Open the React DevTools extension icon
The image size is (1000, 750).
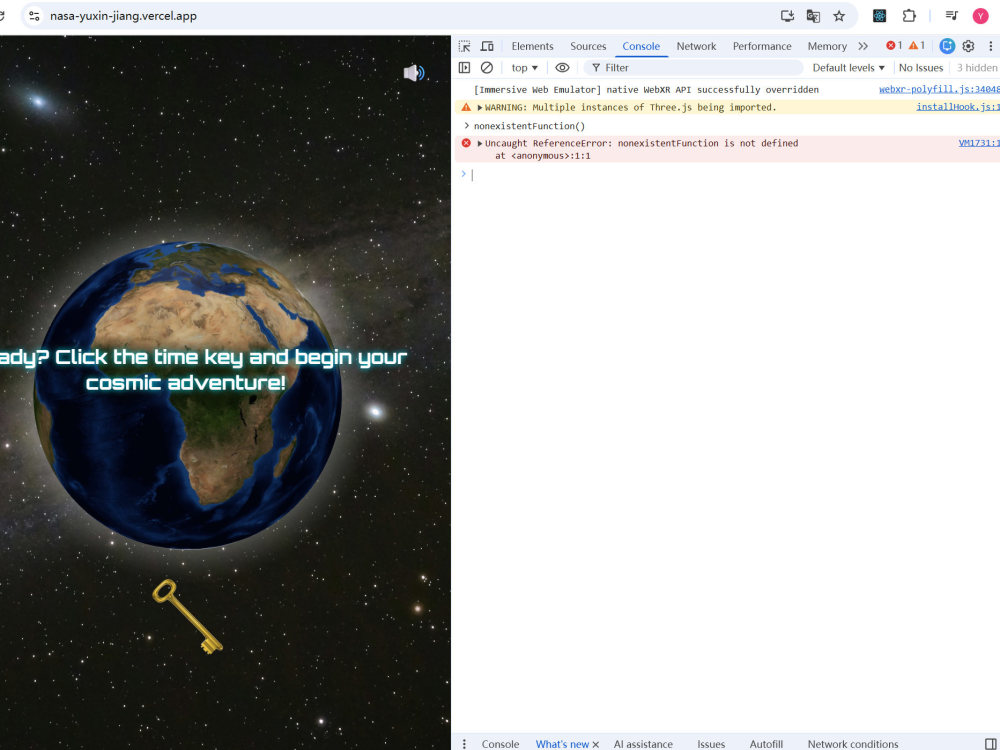pos(879,16)
